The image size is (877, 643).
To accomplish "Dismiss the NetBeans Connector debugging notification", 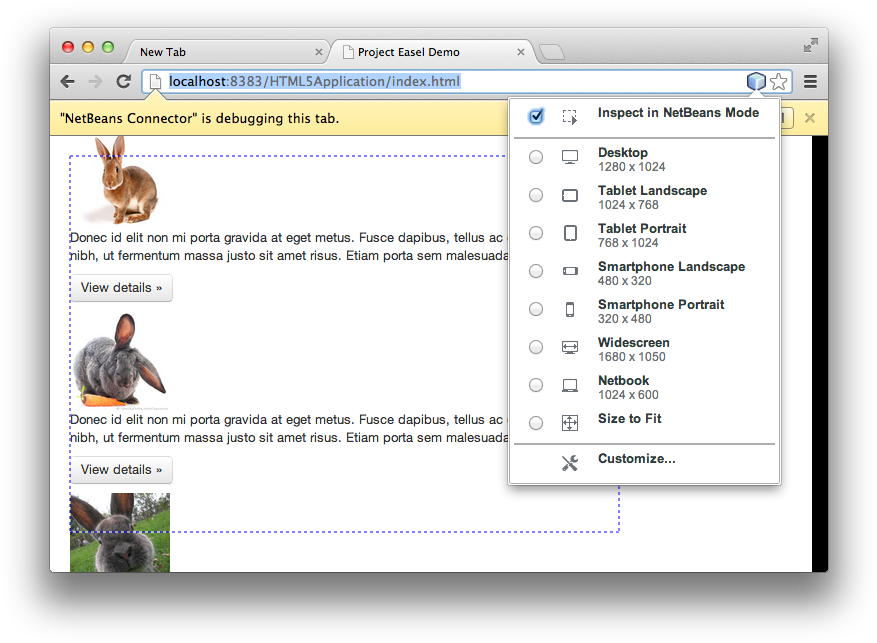I will pos(810,117).
